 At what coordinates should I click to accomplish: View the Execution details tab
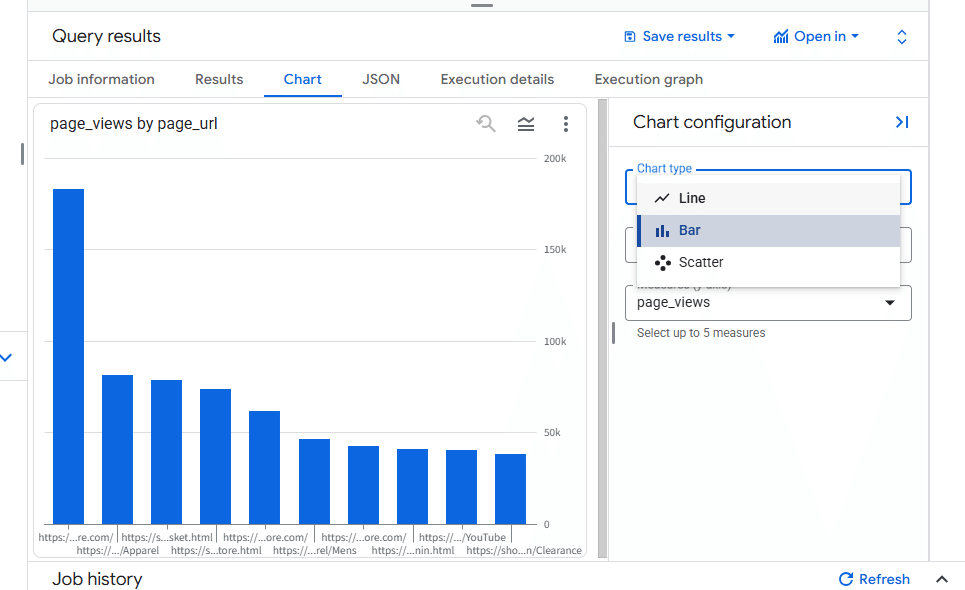pyautogui.click(x=497, y=79)
